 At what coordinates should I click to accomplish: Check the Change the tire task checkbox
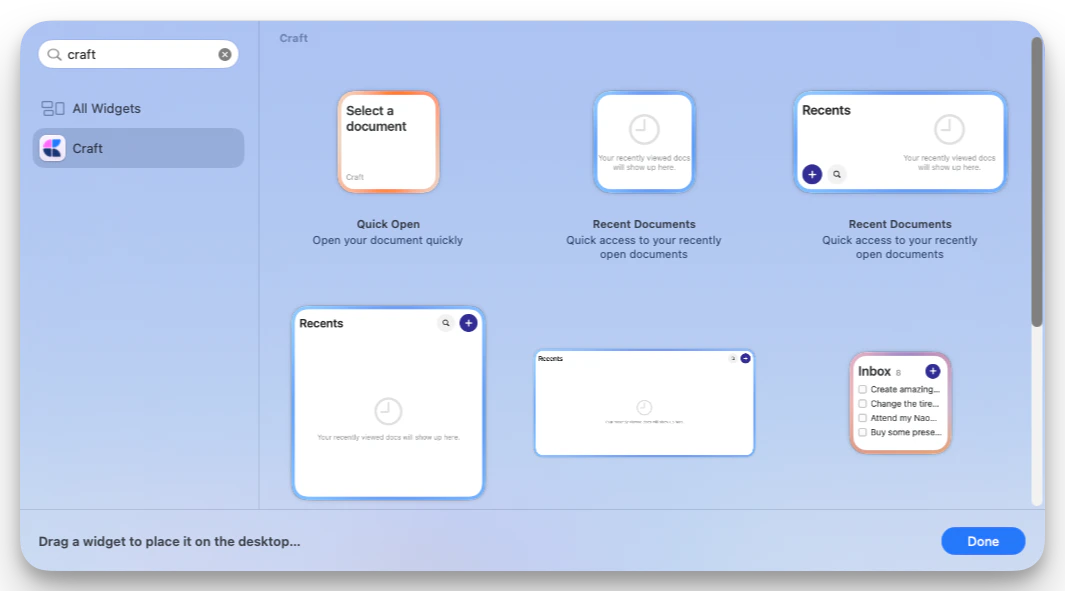point(863,404)
